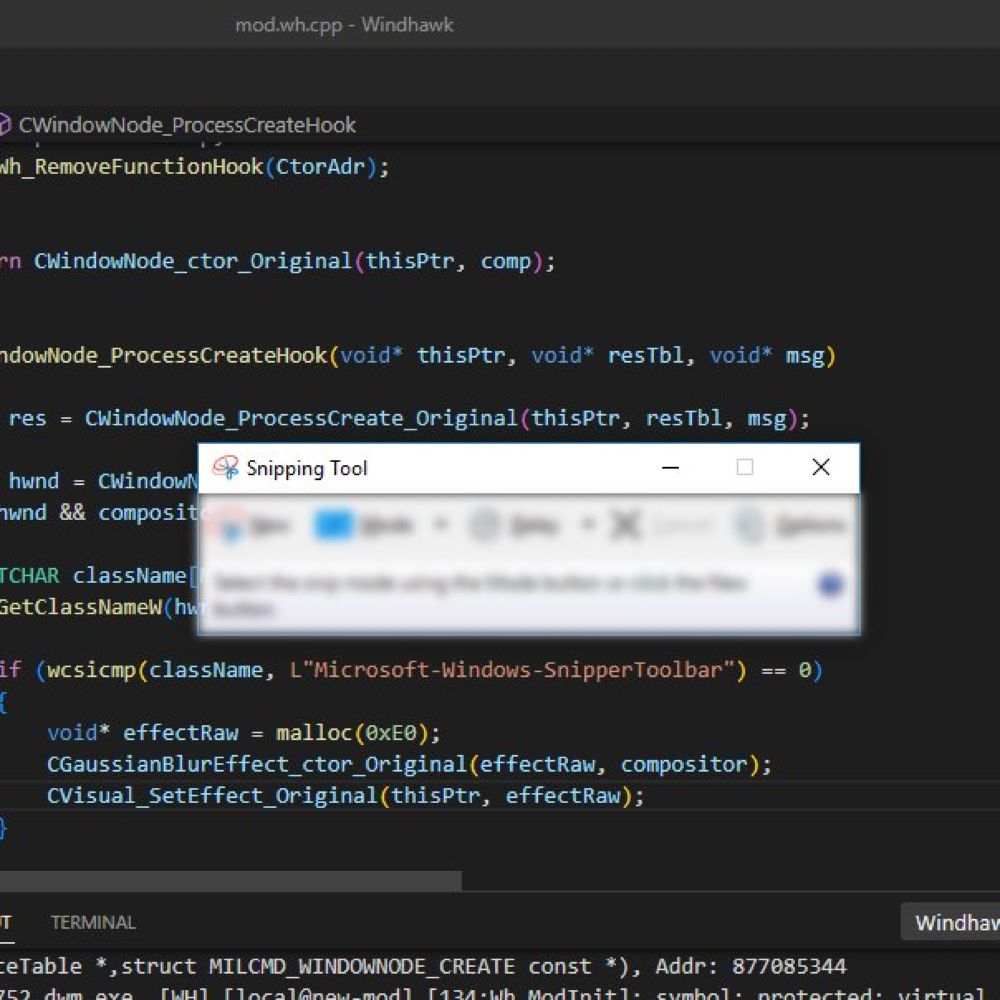Open the Windhawk output channel dropdown
This screenshot has height=1000, width=1000.
point(950,922)
